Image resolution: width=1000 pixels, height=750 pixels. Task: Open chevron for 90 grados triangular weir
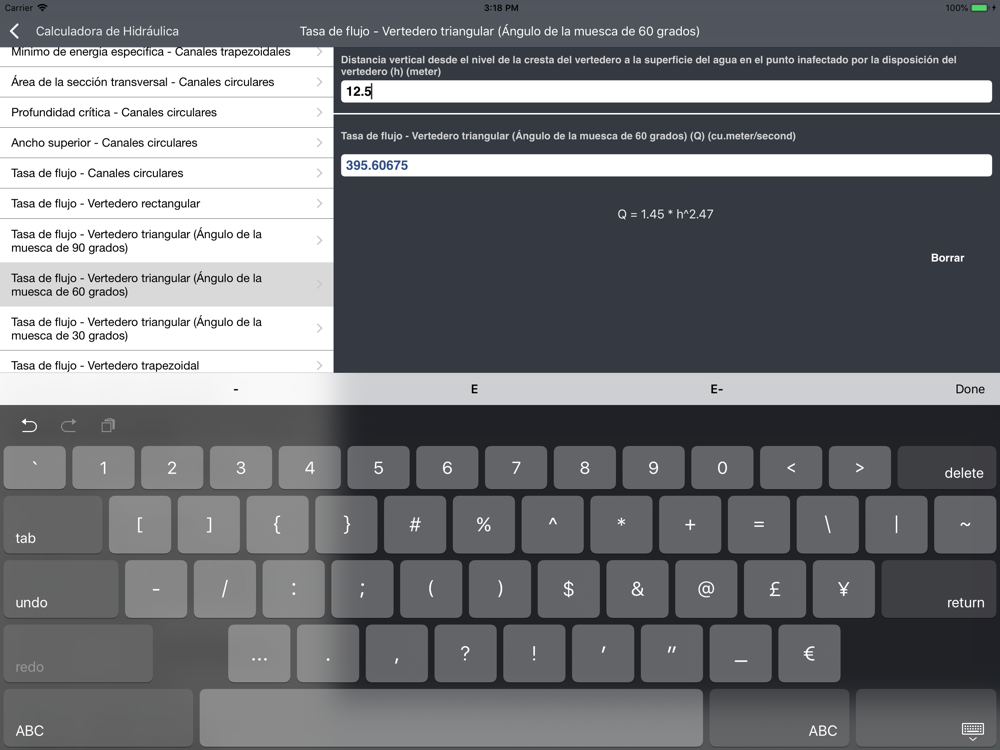pos(320,240)
